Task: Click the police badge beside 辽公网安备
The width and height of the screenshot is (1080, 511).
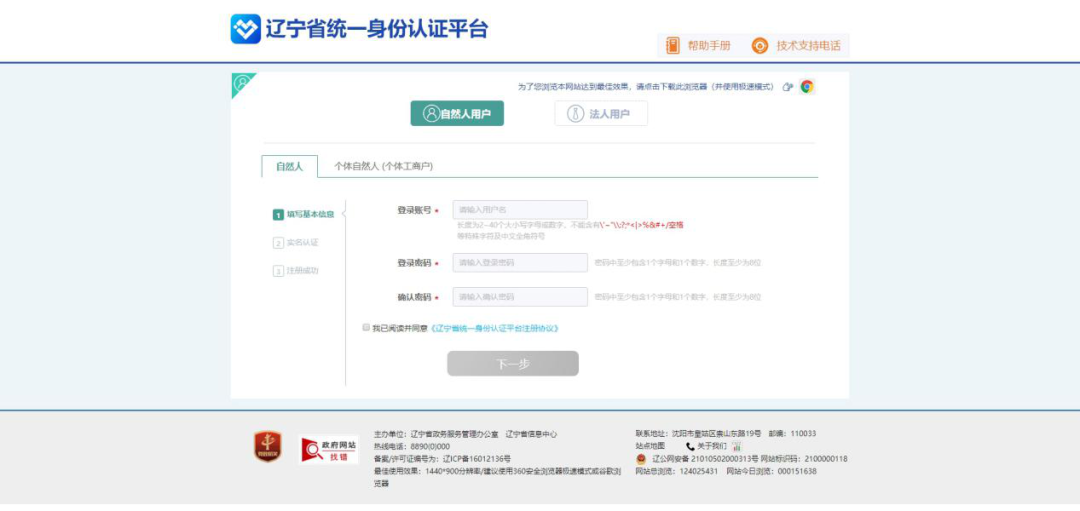Action: click(x=642, y=459)
